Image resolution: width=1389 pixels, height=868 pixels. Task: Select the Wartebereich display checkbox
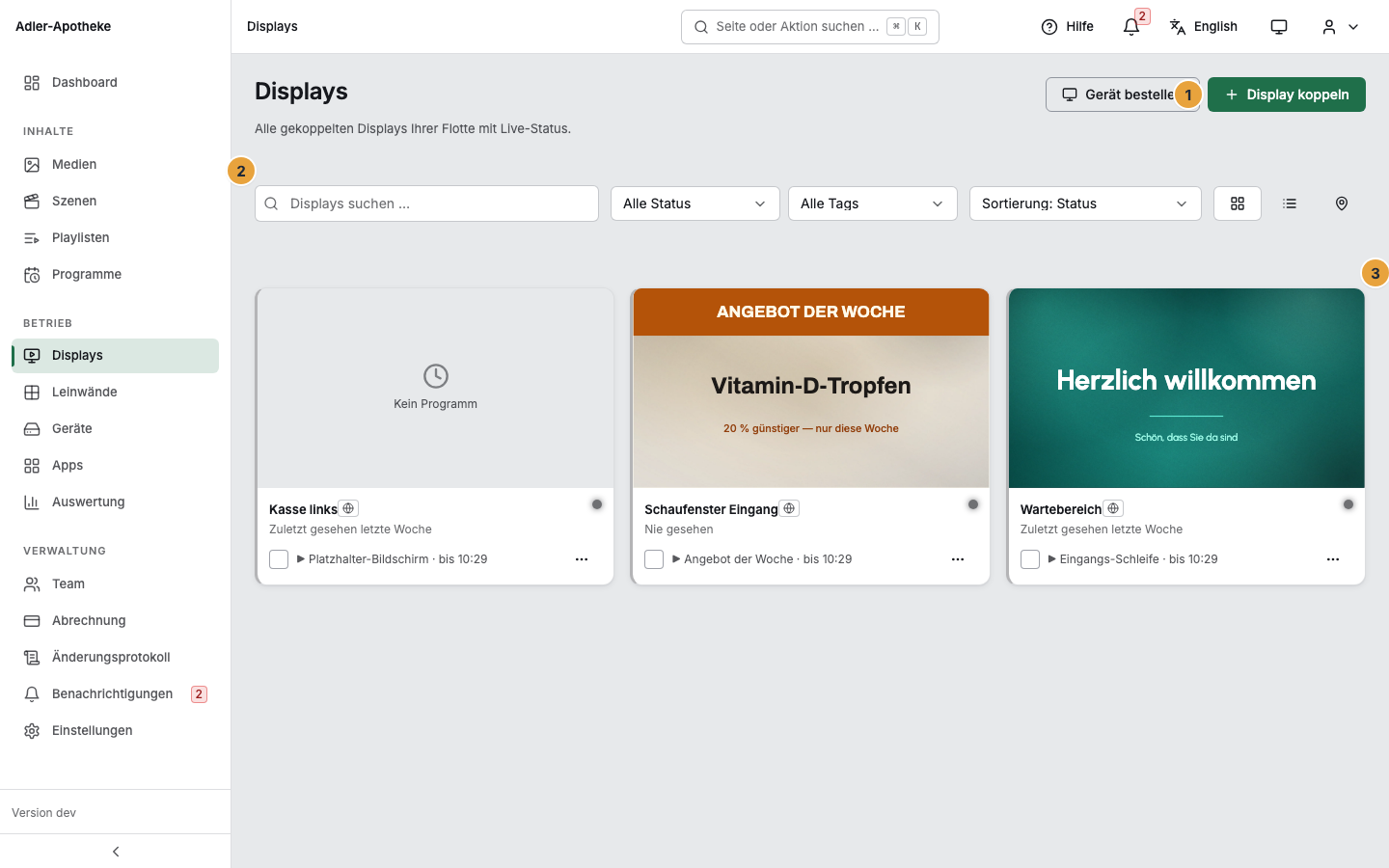tap(1030, 559)
